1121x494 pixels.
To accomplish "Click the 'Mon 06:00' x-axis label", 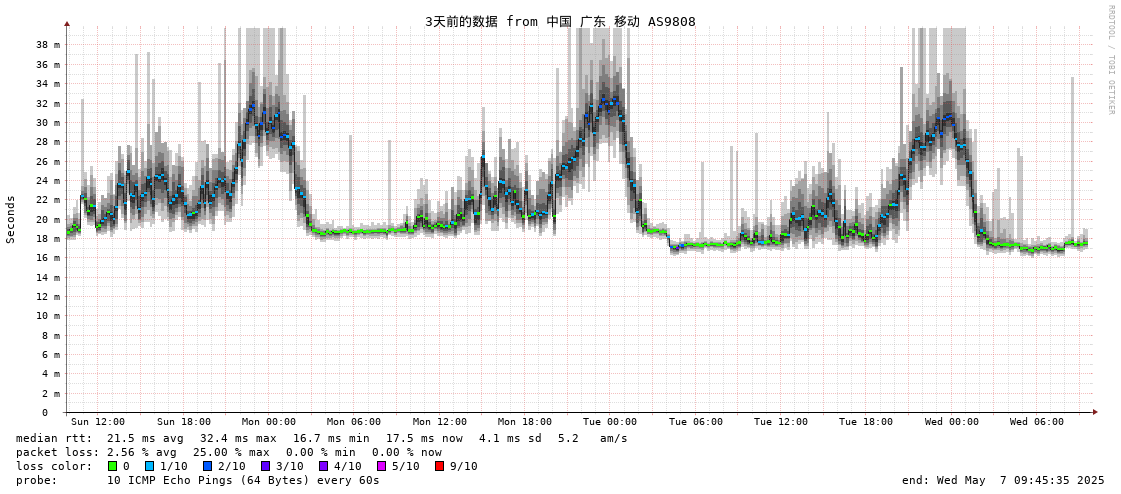I will tap(354, 422).
